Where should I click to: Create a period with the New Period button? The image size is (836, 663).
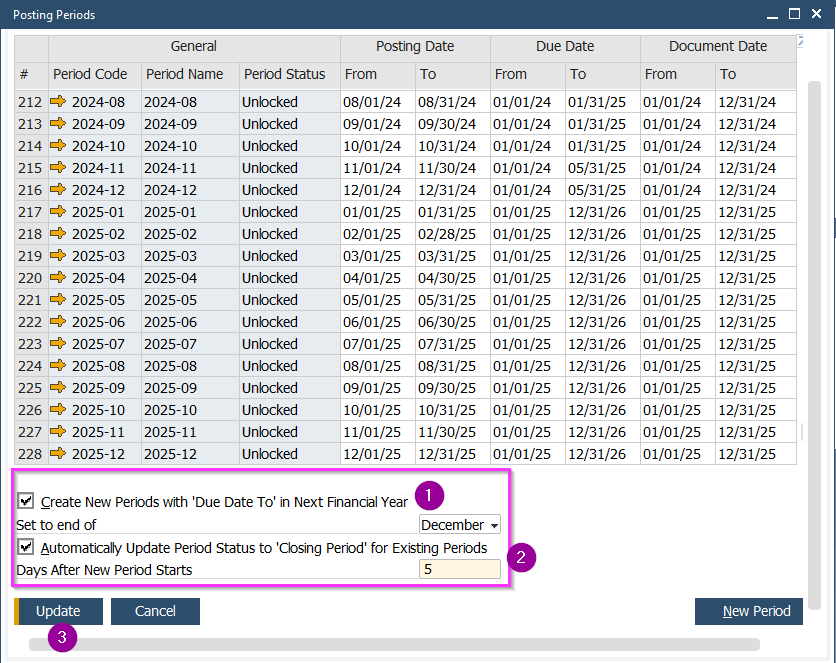[x=749, y=611]
